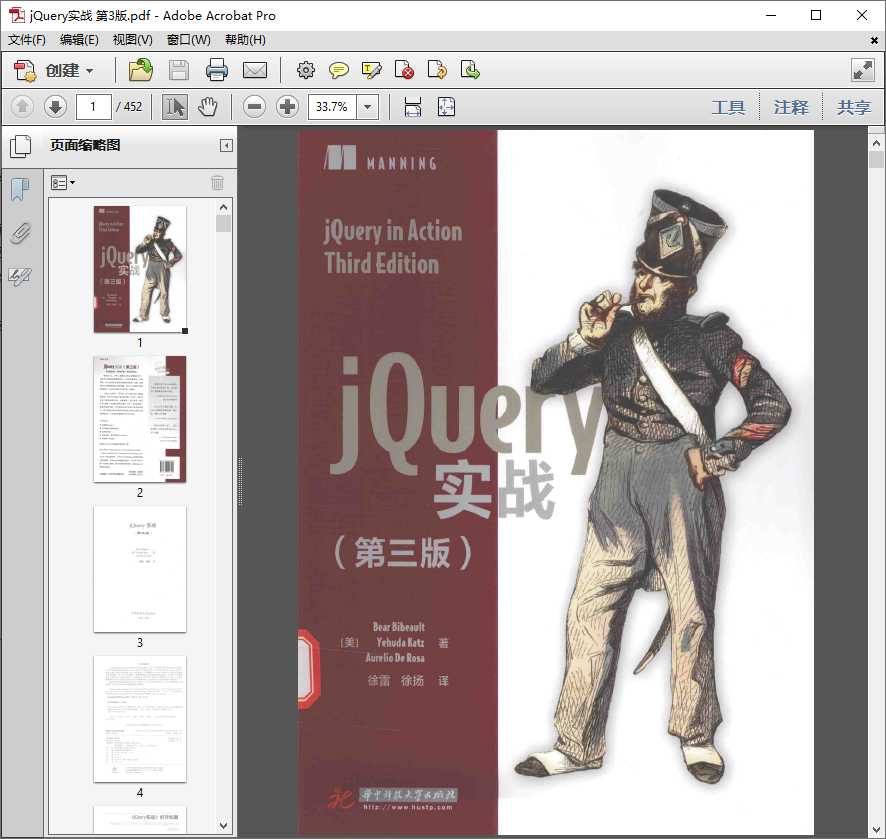
Task: Zoom in using the plus icon
Action: (x=287, y=106)
